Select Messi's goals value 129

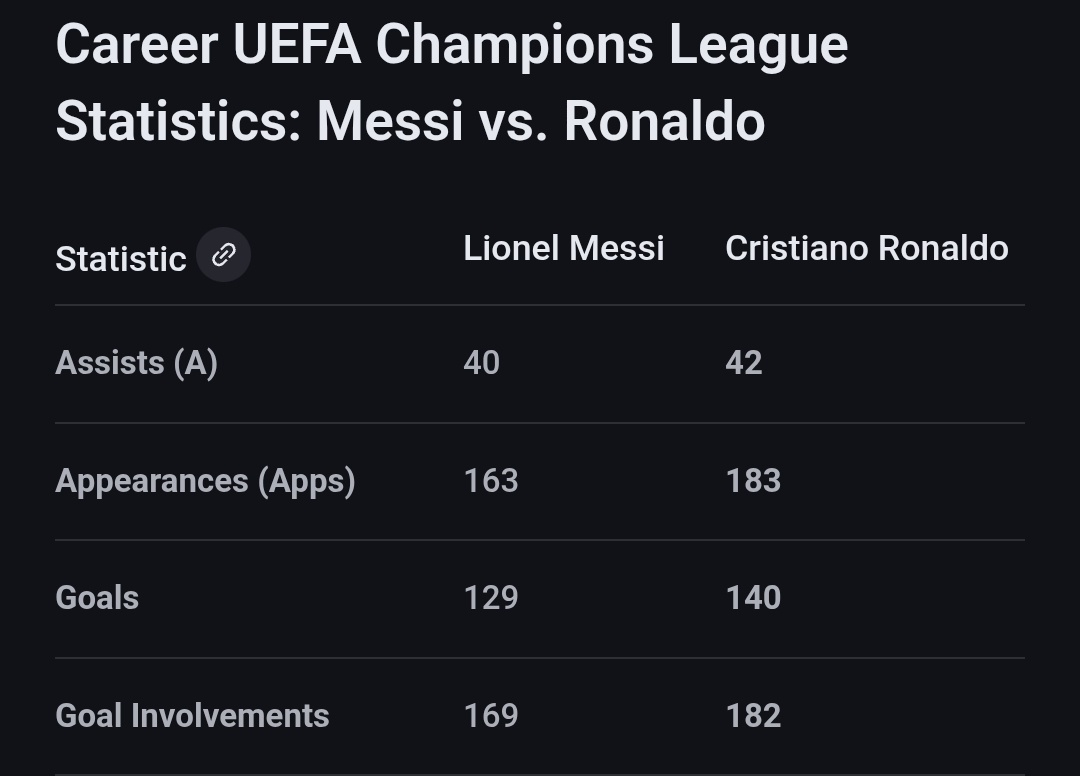pyautogui.click(x=490, y=598)
